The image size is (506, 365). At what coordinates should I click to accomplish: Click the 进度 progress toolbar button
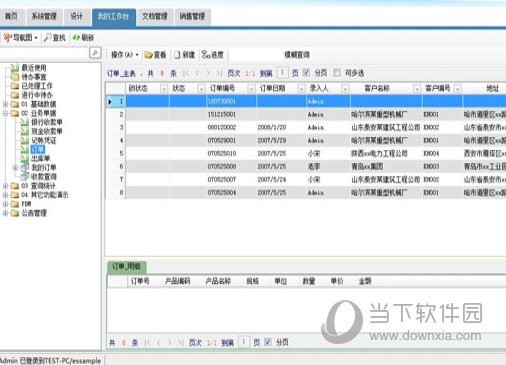coord(213,55)
